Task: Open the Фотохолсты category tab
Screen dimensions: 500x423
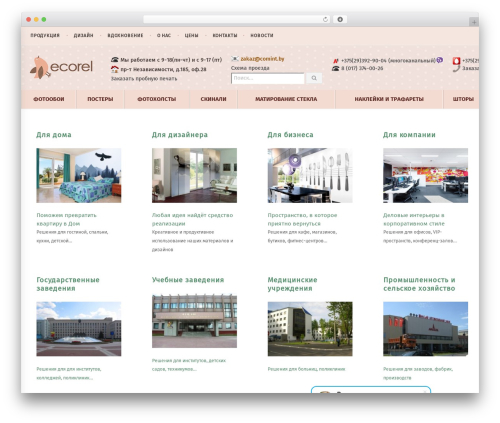Action: (x=157, y=99)
